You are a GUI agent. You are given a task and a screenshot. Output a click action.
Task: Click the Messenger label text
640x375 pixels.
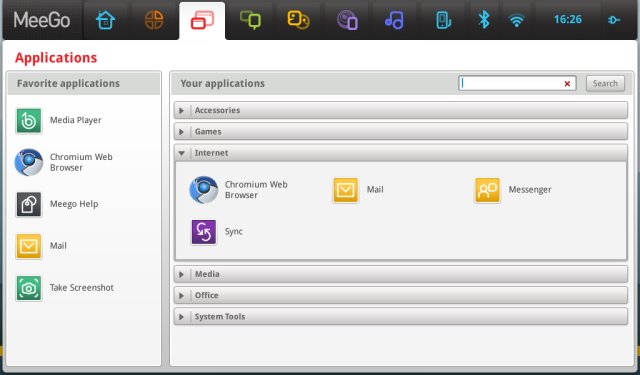[530, 190]
